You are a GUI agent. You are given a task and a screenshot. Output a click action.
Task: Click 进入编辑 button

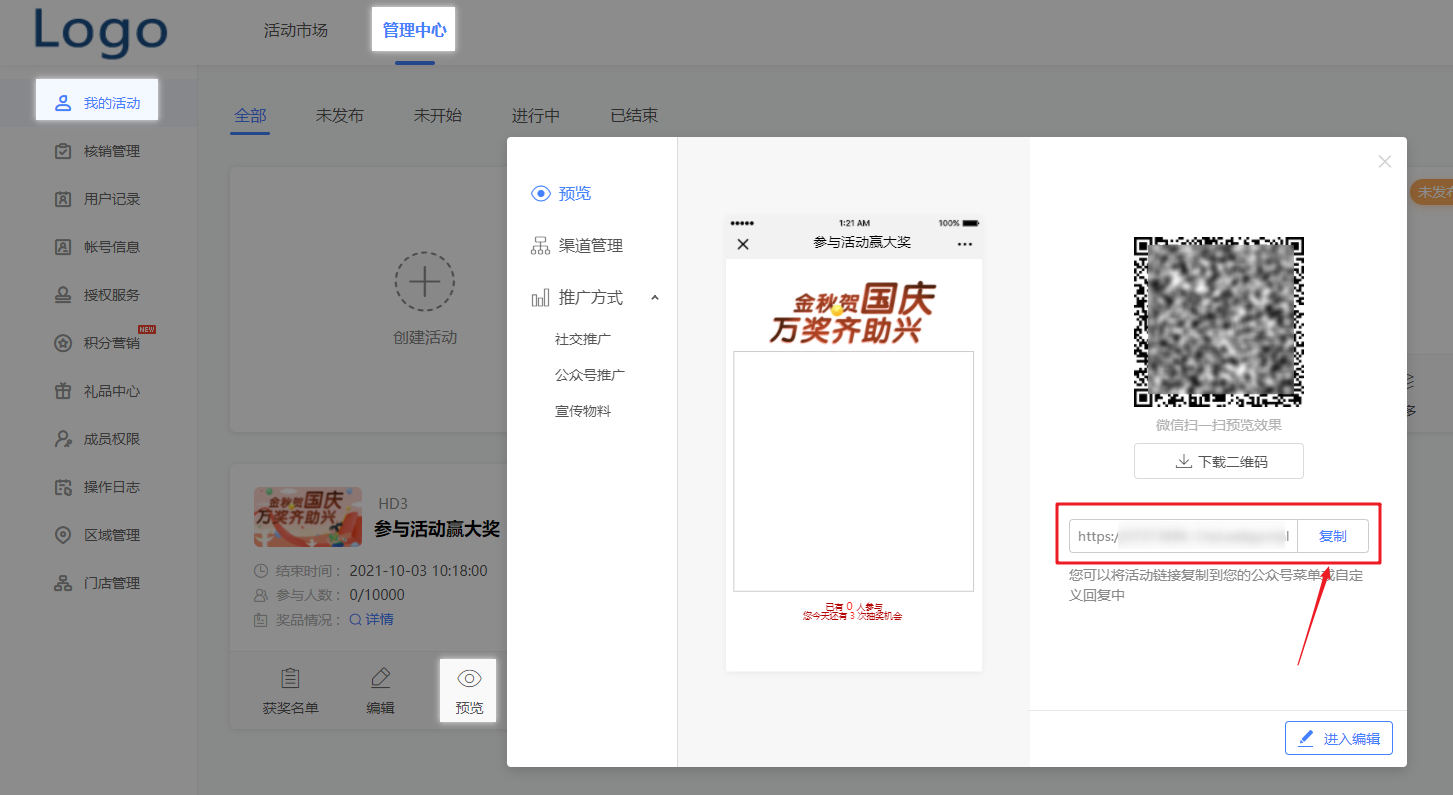[1339, 739]
